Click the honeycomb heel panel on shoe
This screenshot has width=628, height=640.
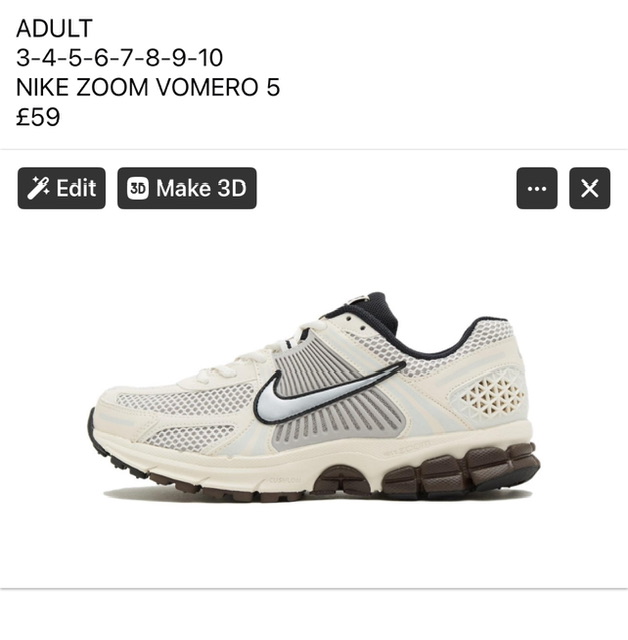(x=492, y=395)
